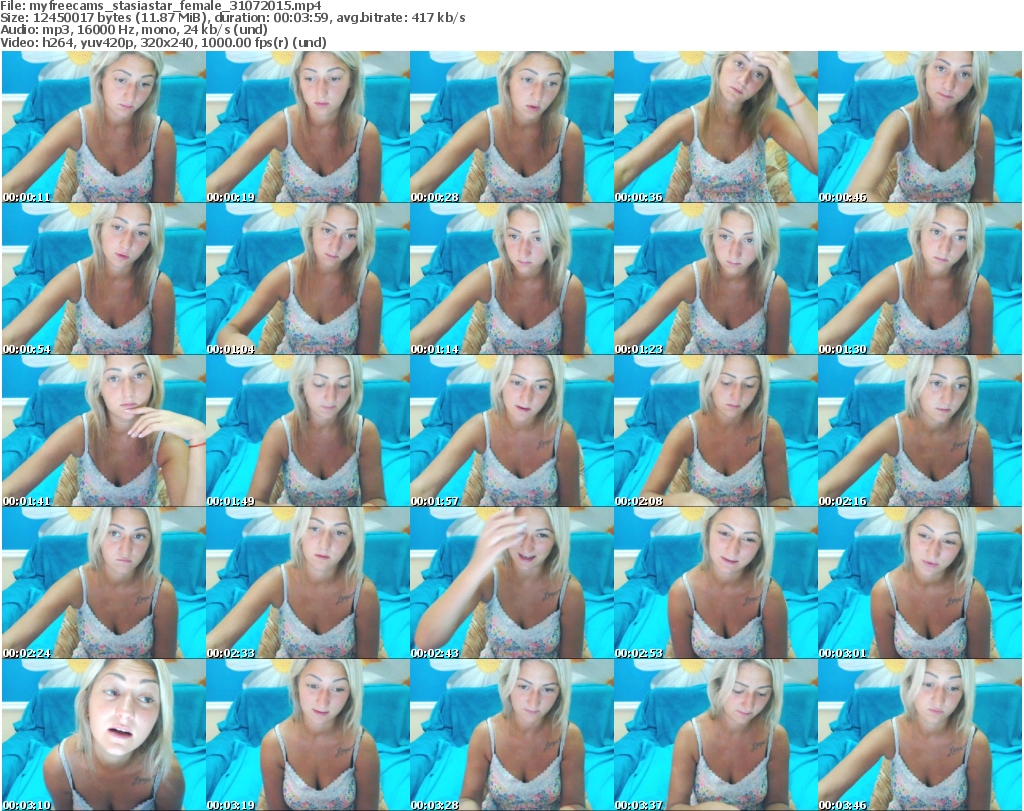This screenshot has width=1024, height=811.
Task: Click the Video h264 info line
Action: [x=163, y=42]
